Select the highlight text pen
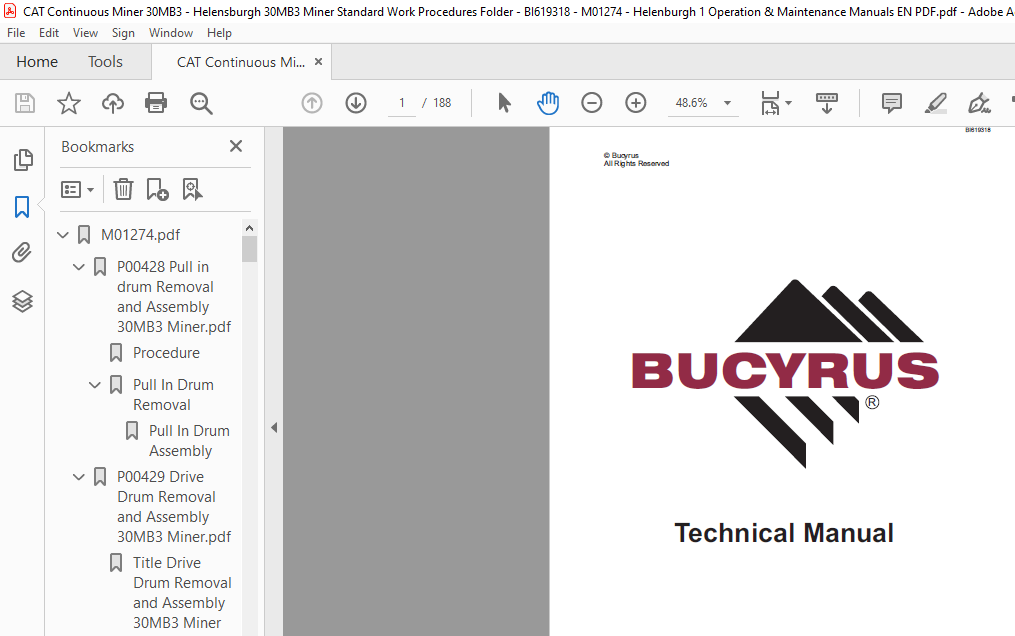 pos(935,103)
